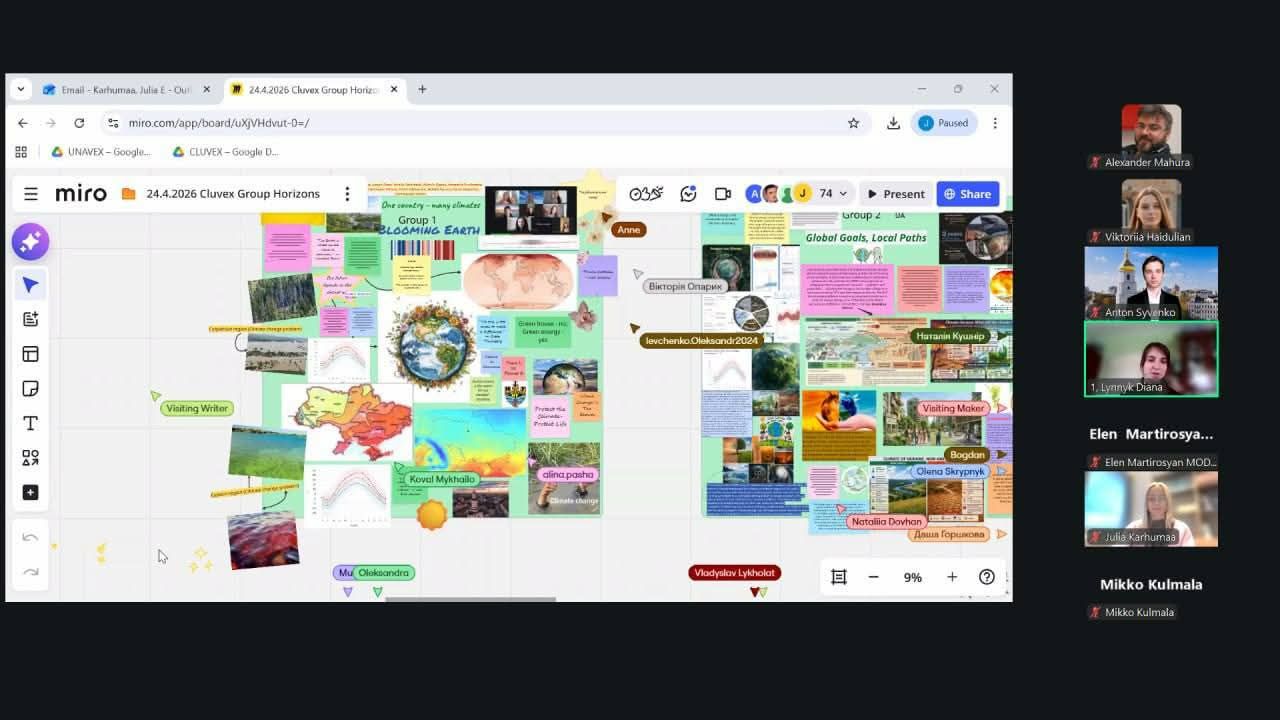Pick the sticky note tool
Viewport: 1280px width, 720px height.
[x=30, y=388]
